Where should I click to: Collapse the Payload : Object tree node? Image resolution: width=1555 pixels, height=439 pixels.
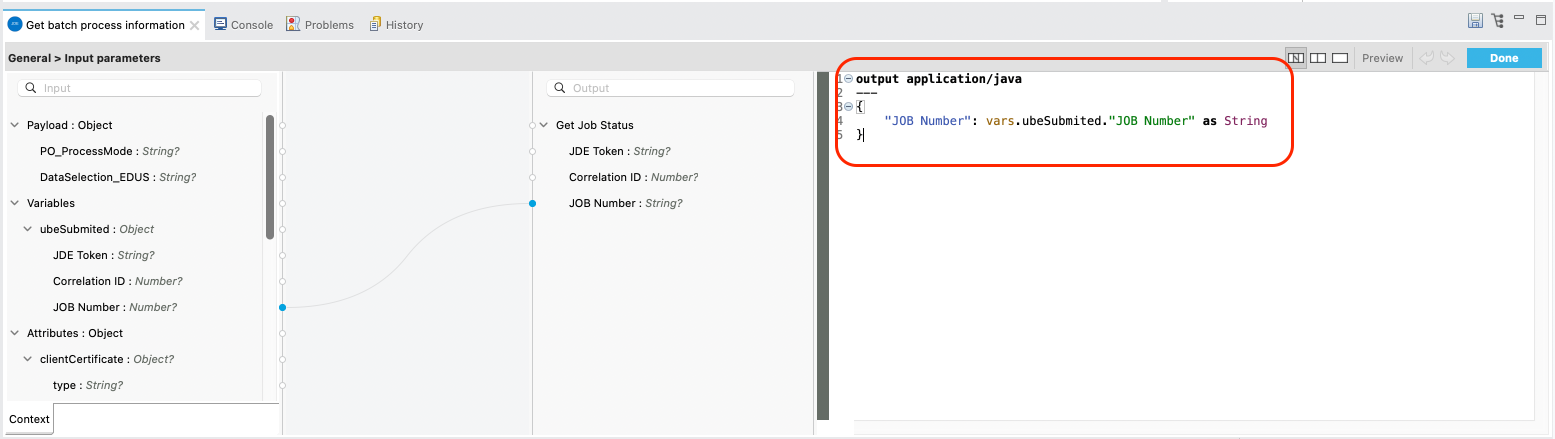point(15,125)
